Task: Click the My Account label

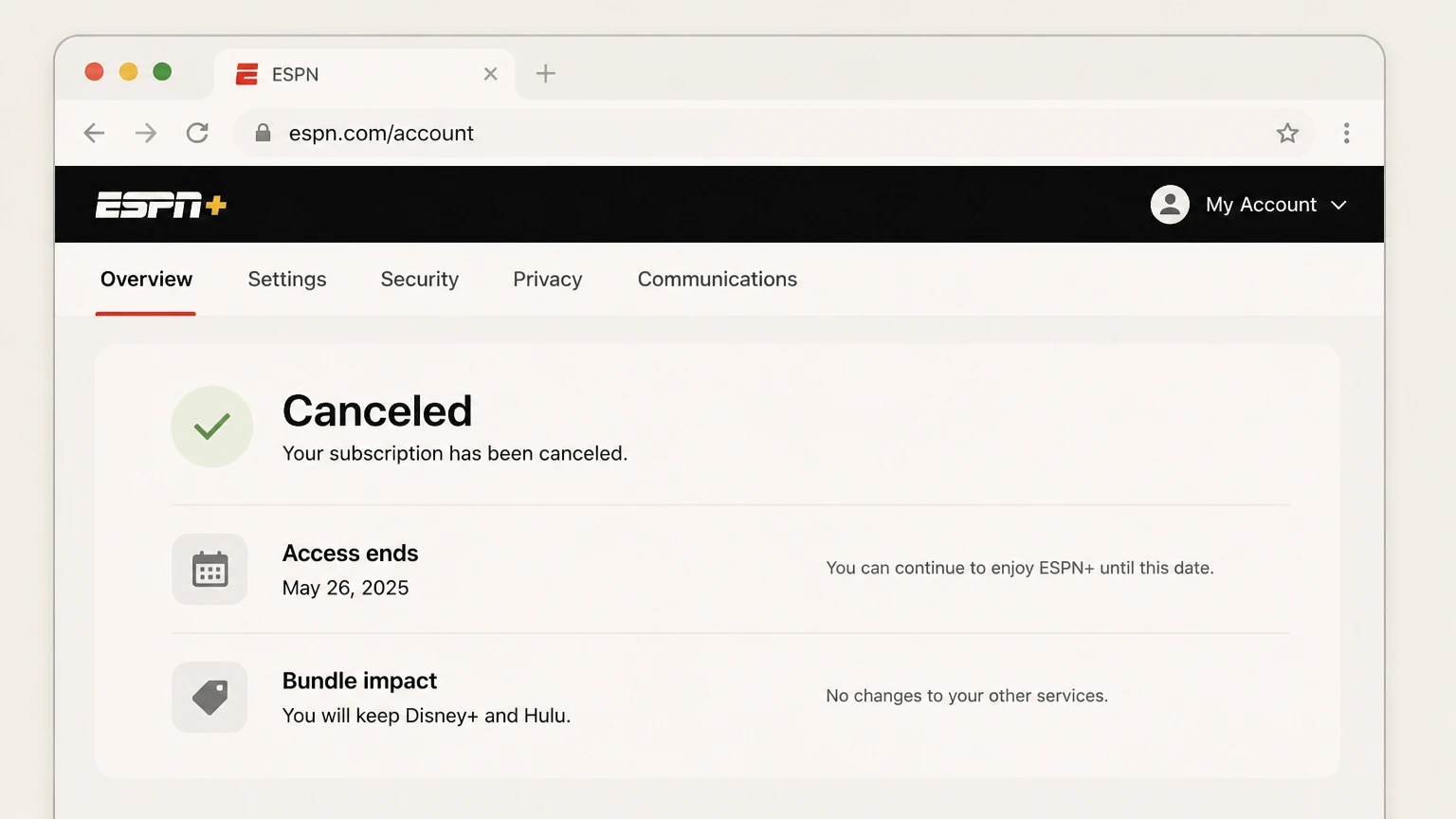Action: pyautogui.click(x=1261, y=205)
